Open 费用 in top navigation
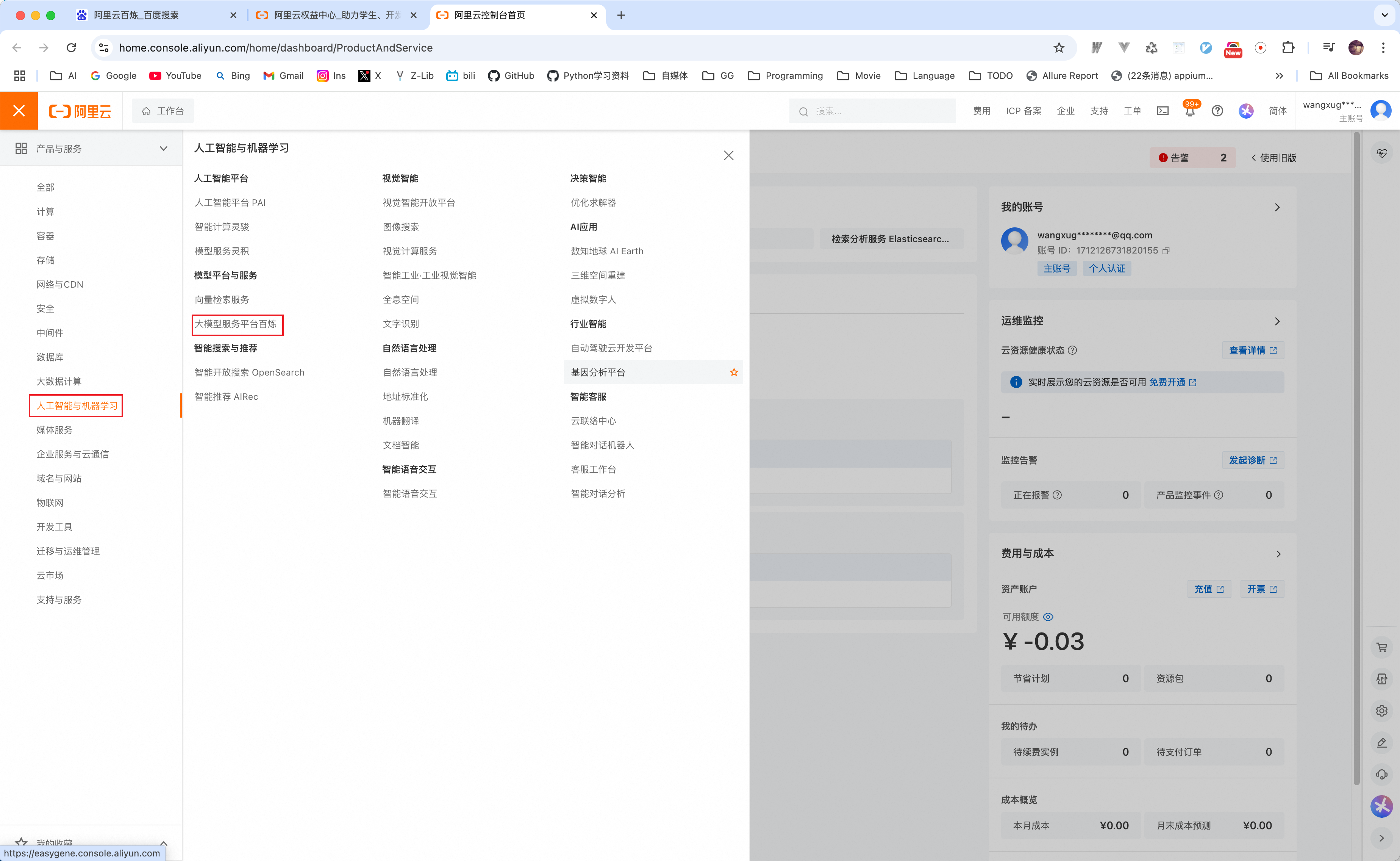1400x861 pixels. pos(982,111)
